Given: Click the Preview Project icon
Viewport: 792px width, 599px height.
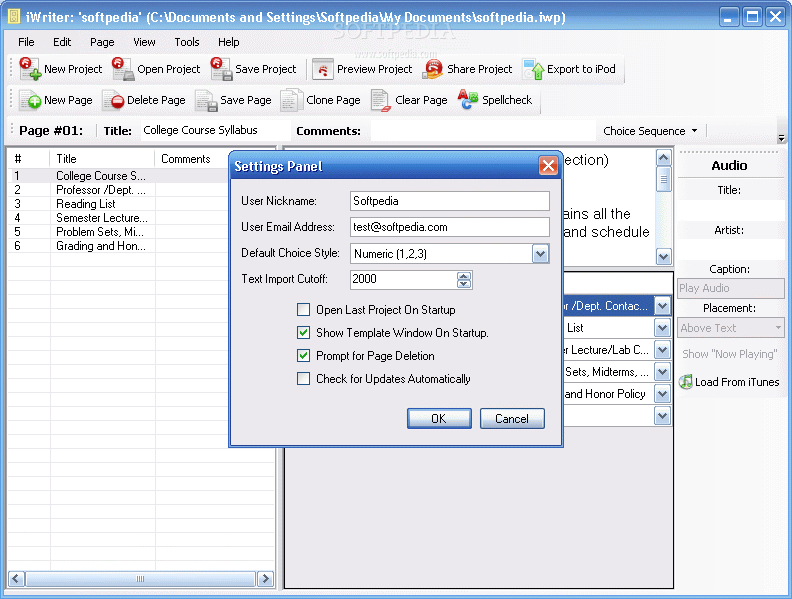Looking at the screenshot, I should click(322, 69).
